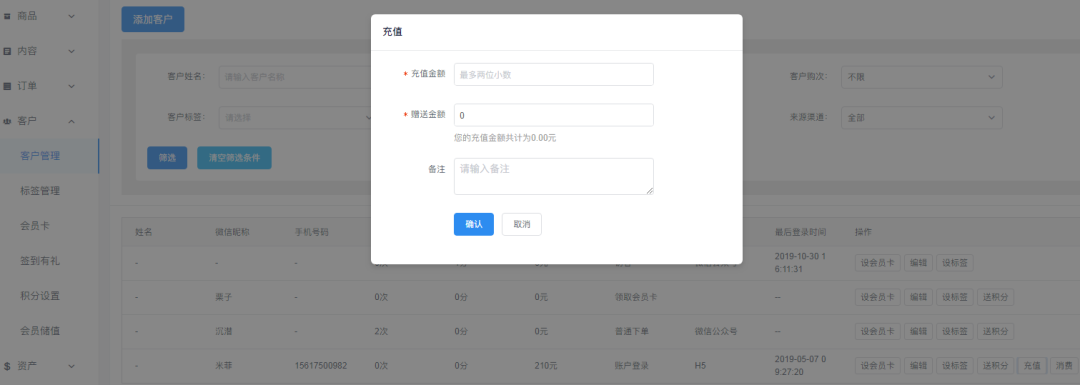Click the 添加客户 button
1080x385 pixels.
click(153, 19)
